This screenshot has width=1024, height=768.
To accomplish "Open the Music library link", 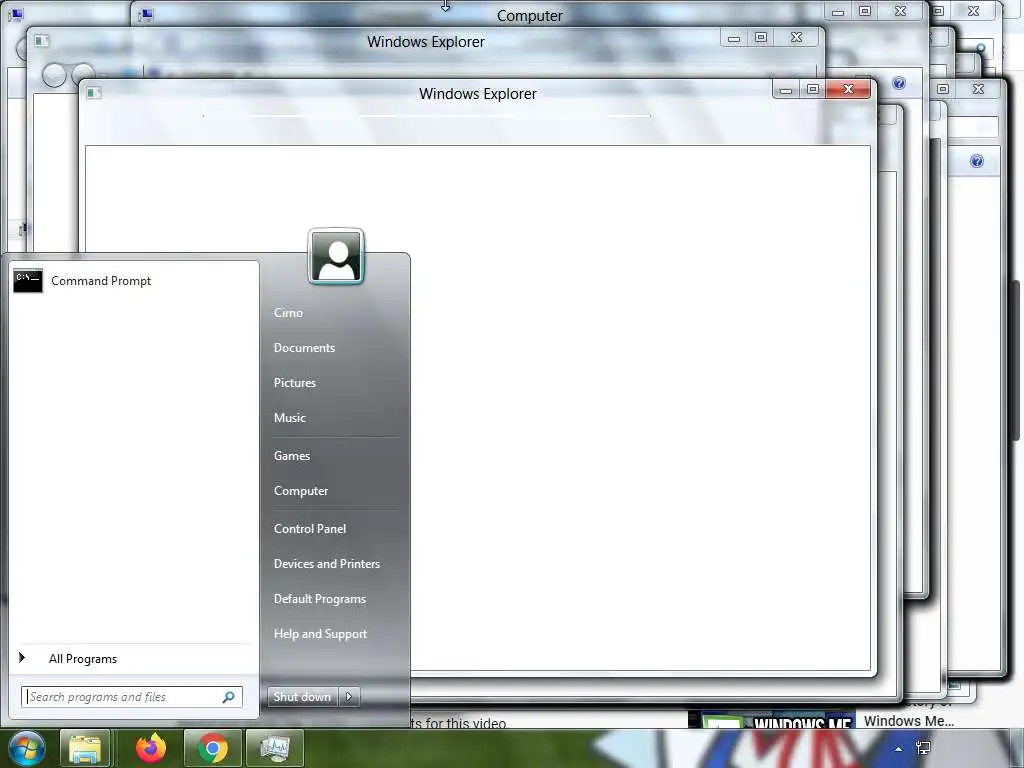I will pos(289,418).
